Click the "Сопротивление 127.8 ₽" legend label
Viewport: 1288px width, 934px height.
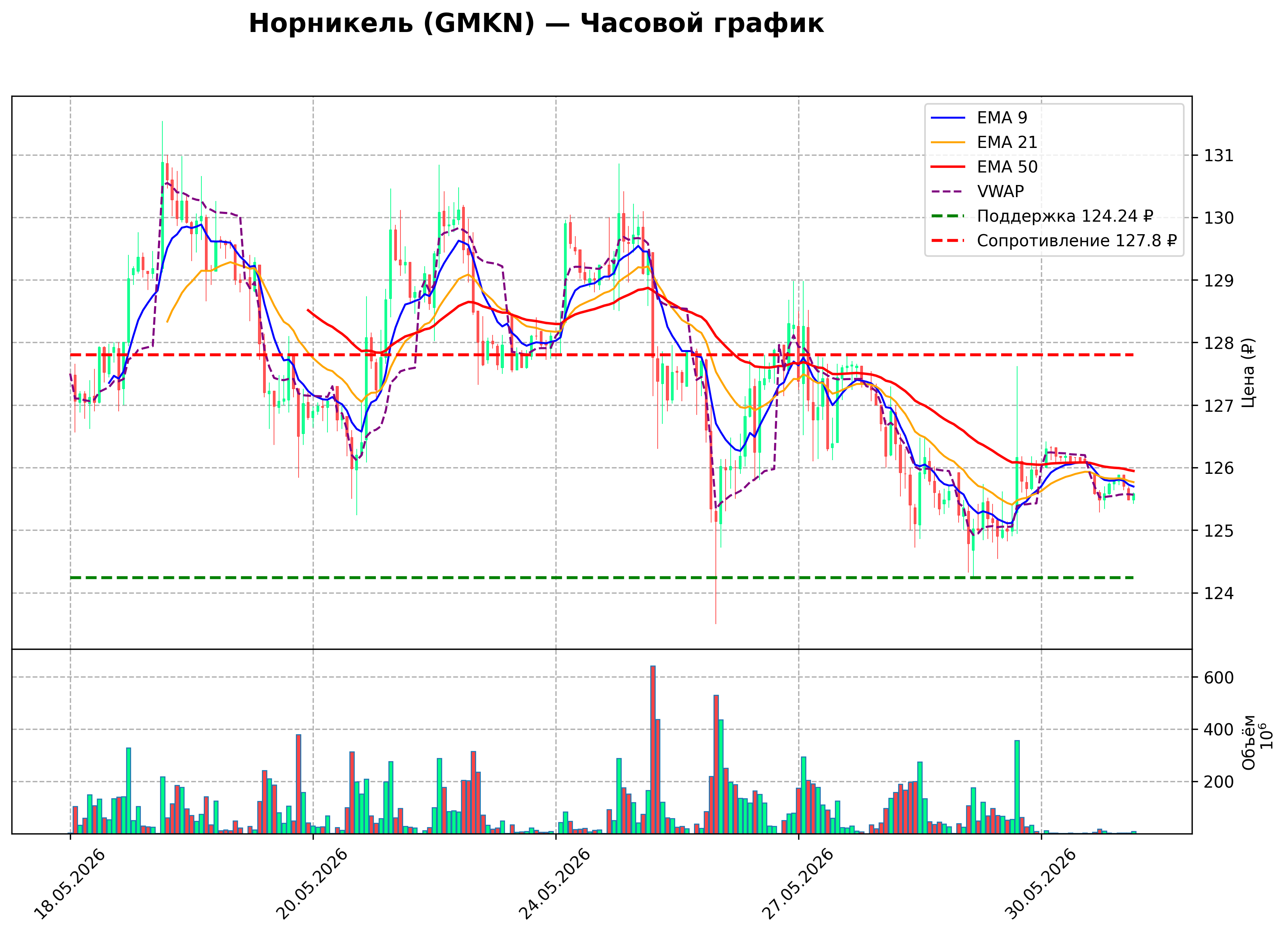1077,241
